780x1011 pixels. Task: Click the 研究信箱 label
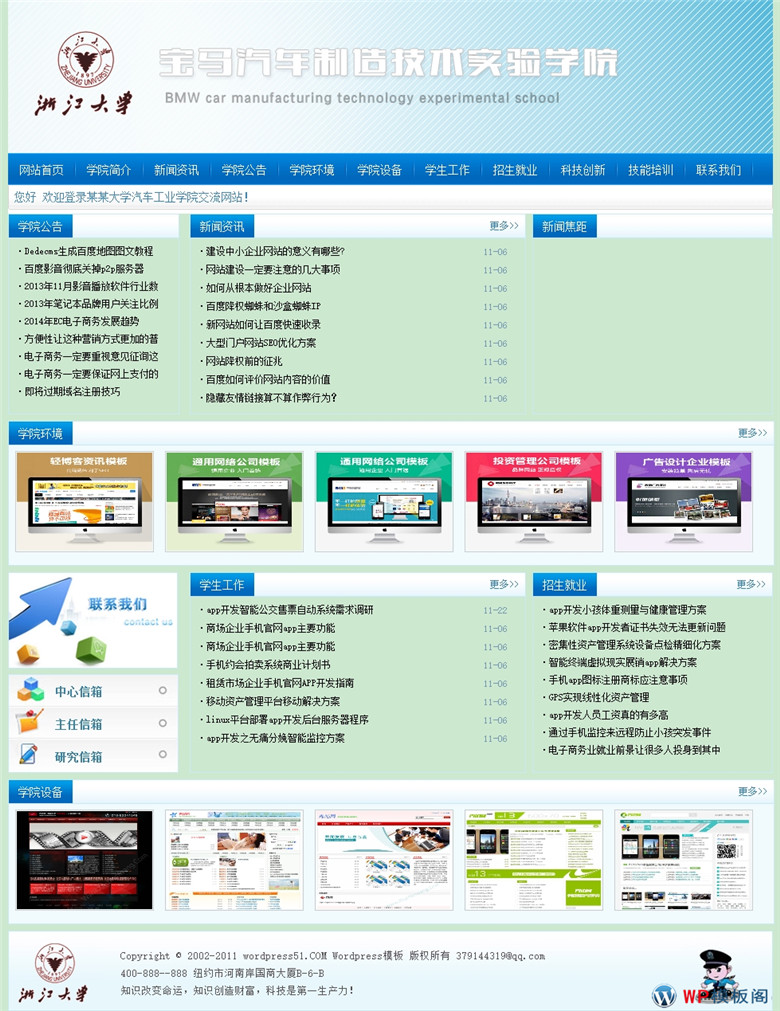click(79, 756)
